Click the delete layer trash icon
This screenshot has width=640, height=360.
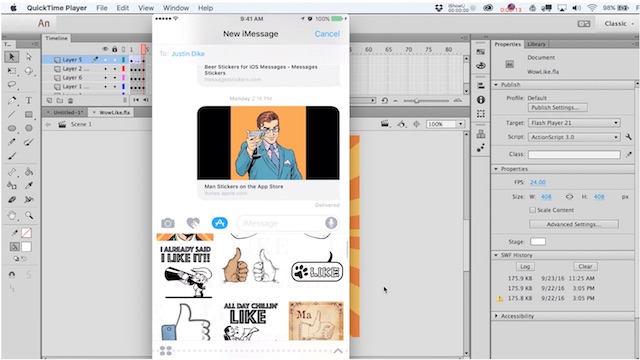pos(71,100)
